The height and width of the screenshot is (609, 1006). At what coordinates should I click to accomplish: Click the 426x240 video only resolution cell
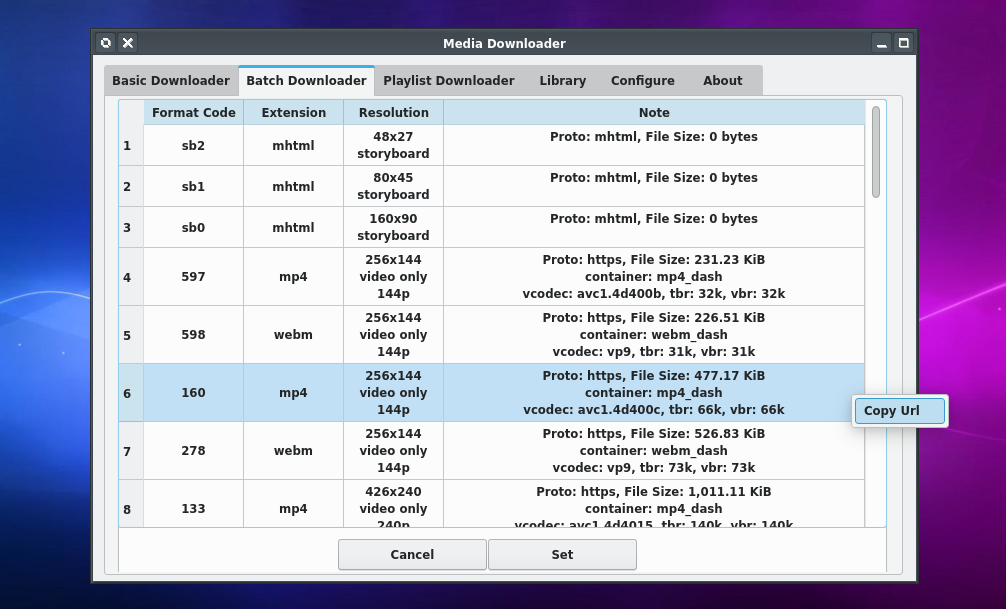coord(393,504)
